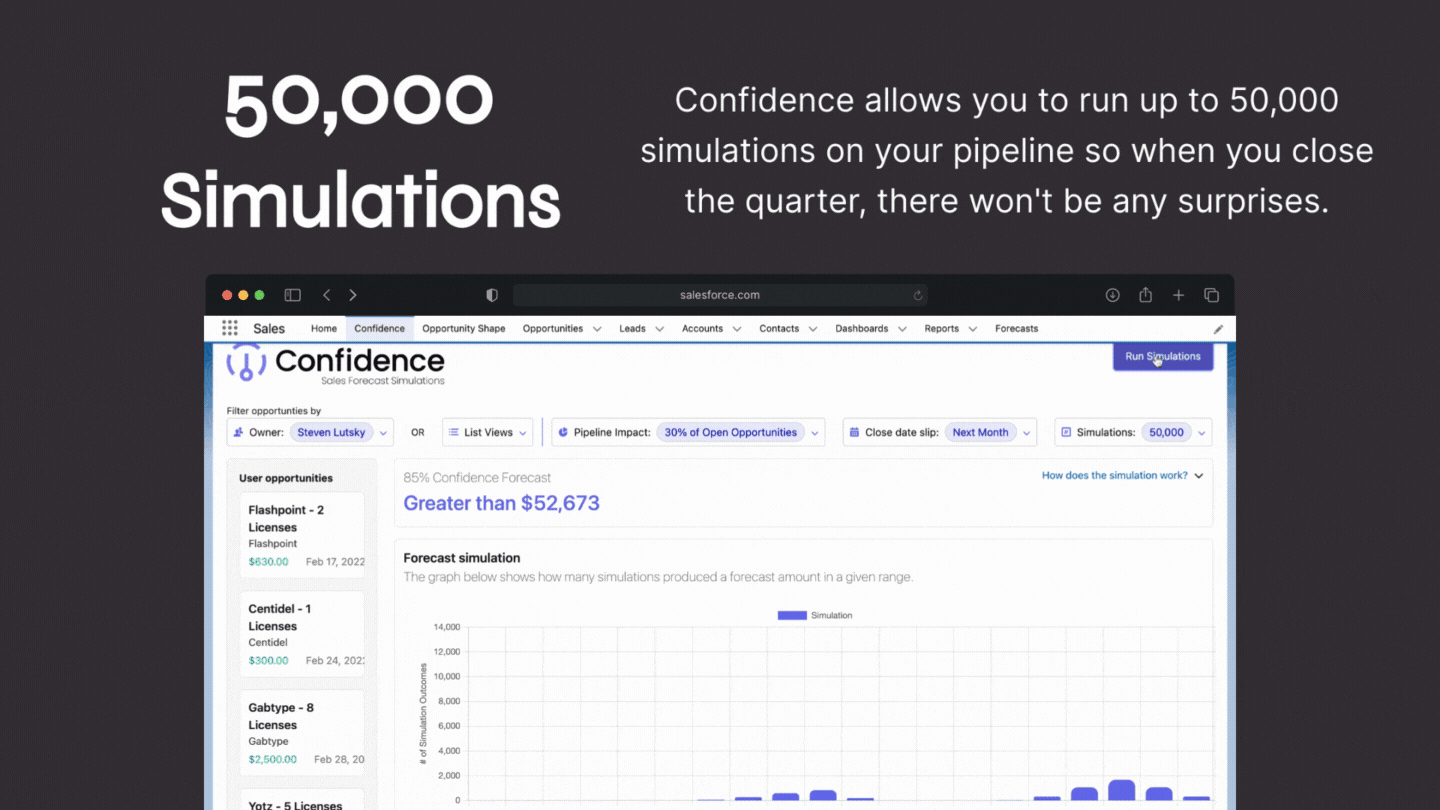Open the Salesforce app launcher grid
The height and width of the screenshot is (810, 1440).
pos(230,328)
